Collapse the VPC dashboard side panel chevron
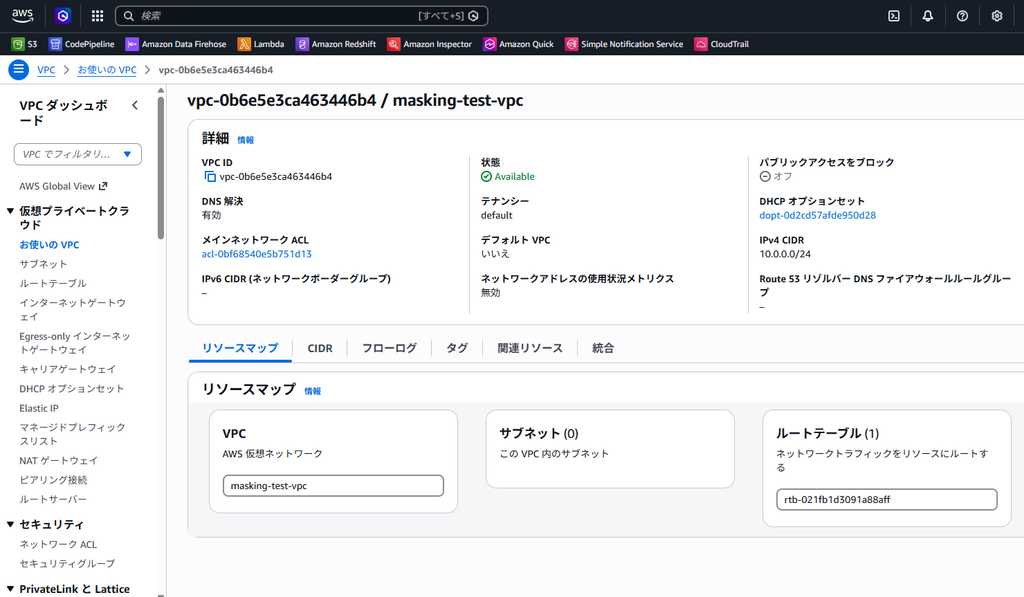Screen dimensions: 1024x597 coord(135,105)
